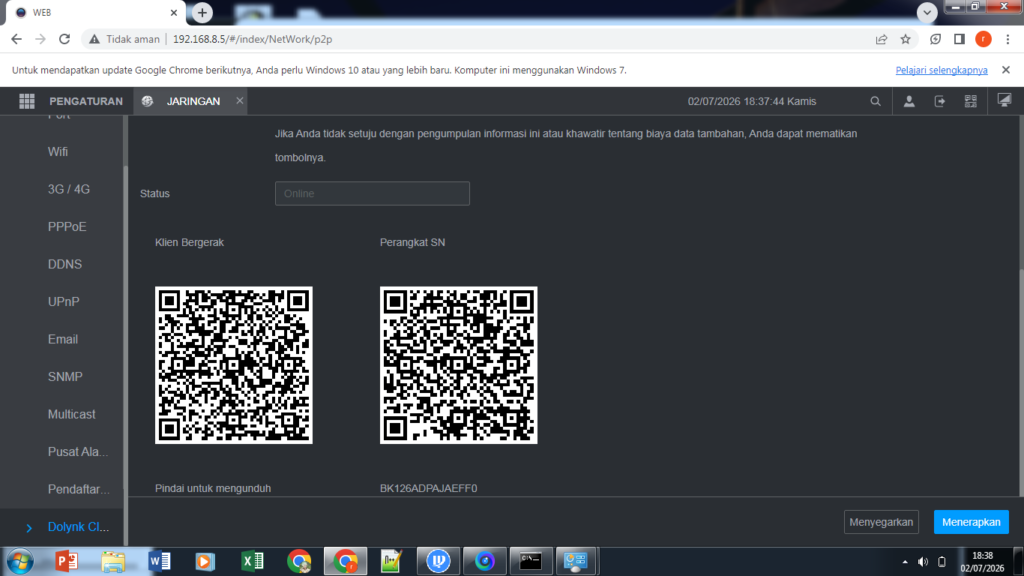Viewport: 1024px width, 576px height.
Task: Open Chrome tab search dropdown arrow
Action: coord(927,12)
